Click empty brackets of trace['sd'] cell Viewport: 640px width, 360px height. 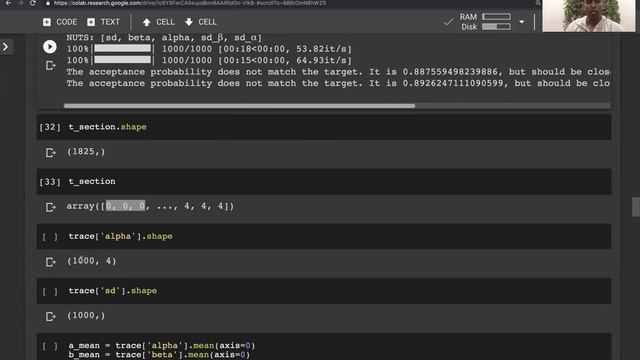pyautogui.click(x=50, y=291)
